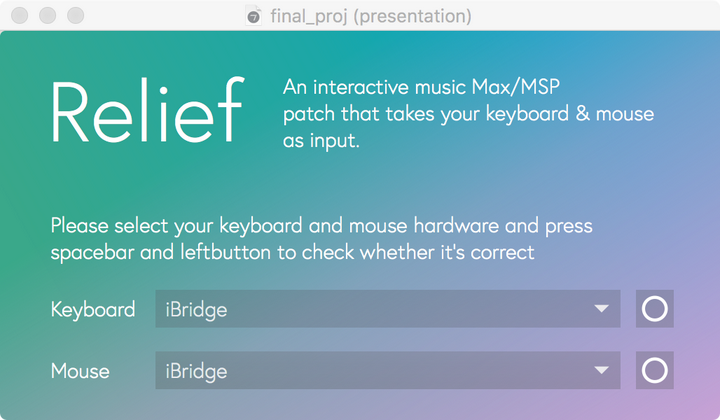Click the 'Please select your keyboard' instruction line
Viewport: 720px width, 420px height.
(321, 226)
